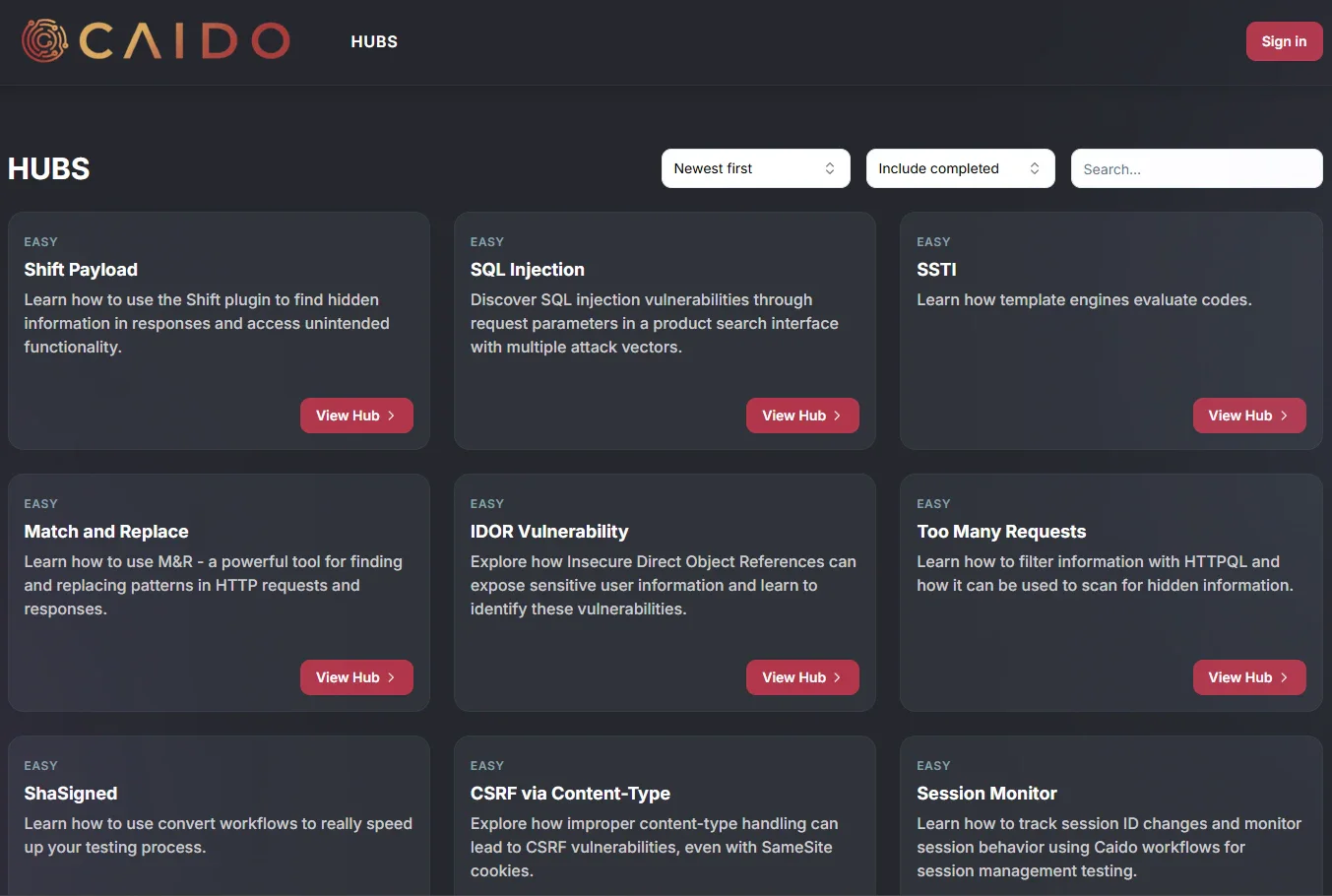Select the IDOR Vulnerability card heading
The image size is (1332, 896).
(549, 532)
